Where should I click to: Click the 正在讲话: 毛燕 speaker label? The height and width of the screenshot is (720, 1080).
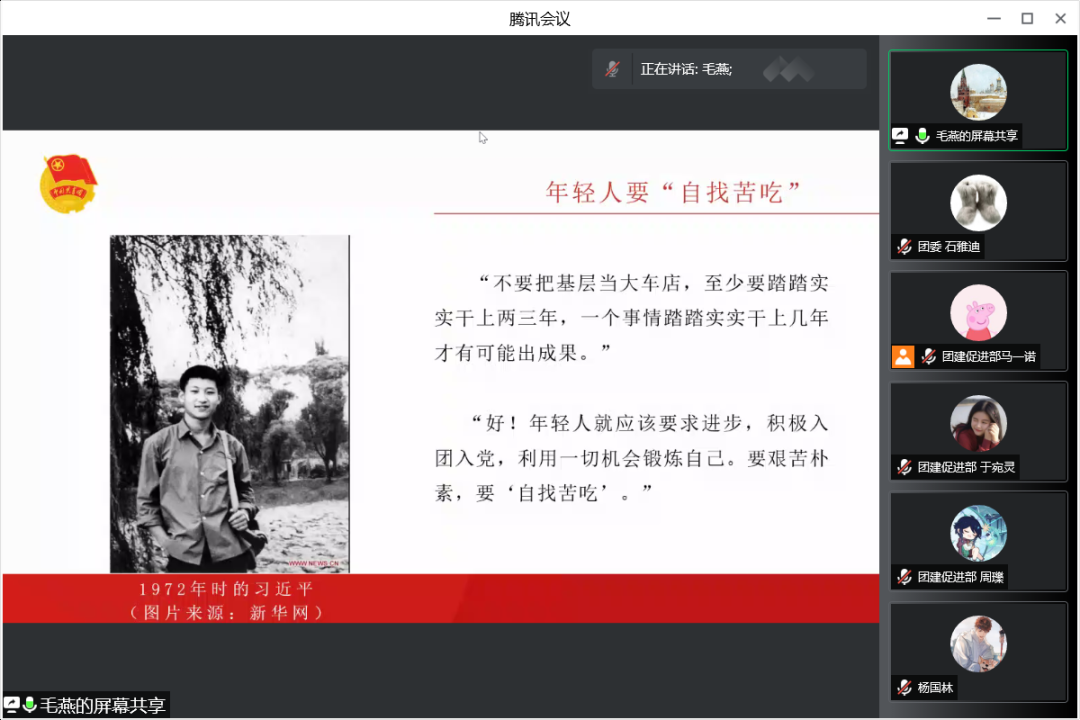tap(686, 69)
